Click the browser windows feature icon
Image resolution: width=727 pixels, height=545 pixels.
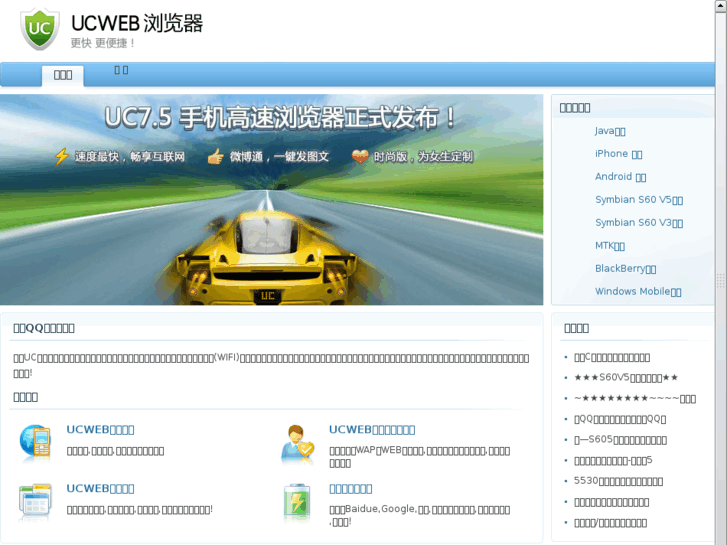(x=35, y=502)
